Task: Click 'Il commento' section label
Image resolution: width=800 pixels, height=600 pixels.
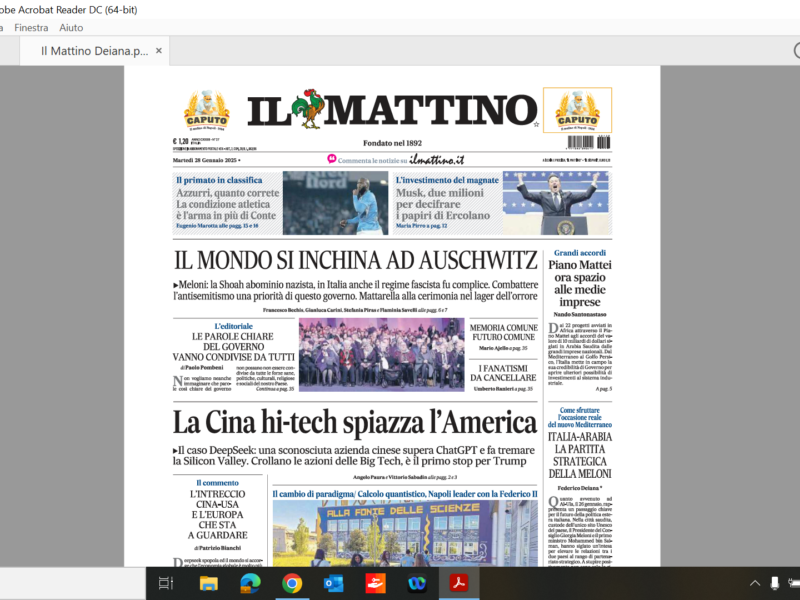Action: [x=217, y=483]
